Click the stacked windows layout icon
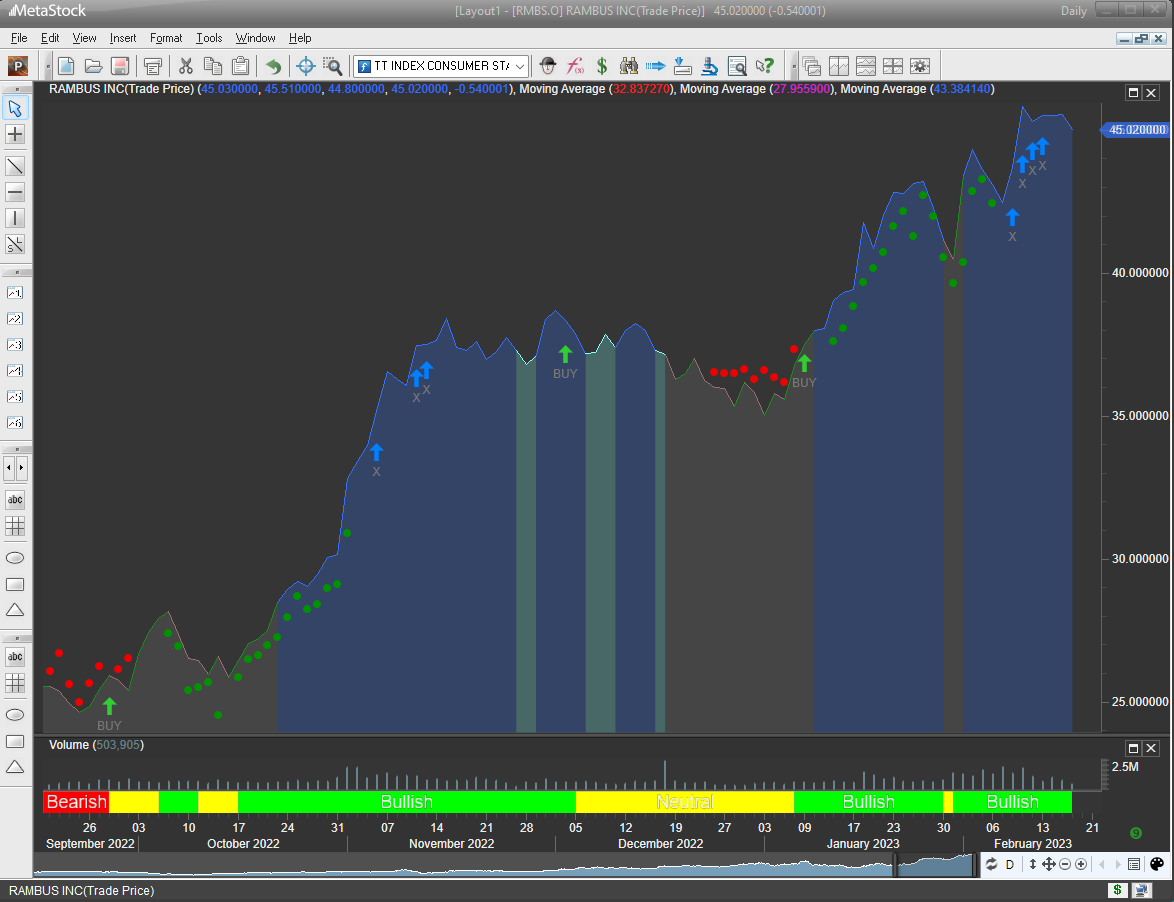Viewport: 1174px width, 902px height. click(812, 66)
